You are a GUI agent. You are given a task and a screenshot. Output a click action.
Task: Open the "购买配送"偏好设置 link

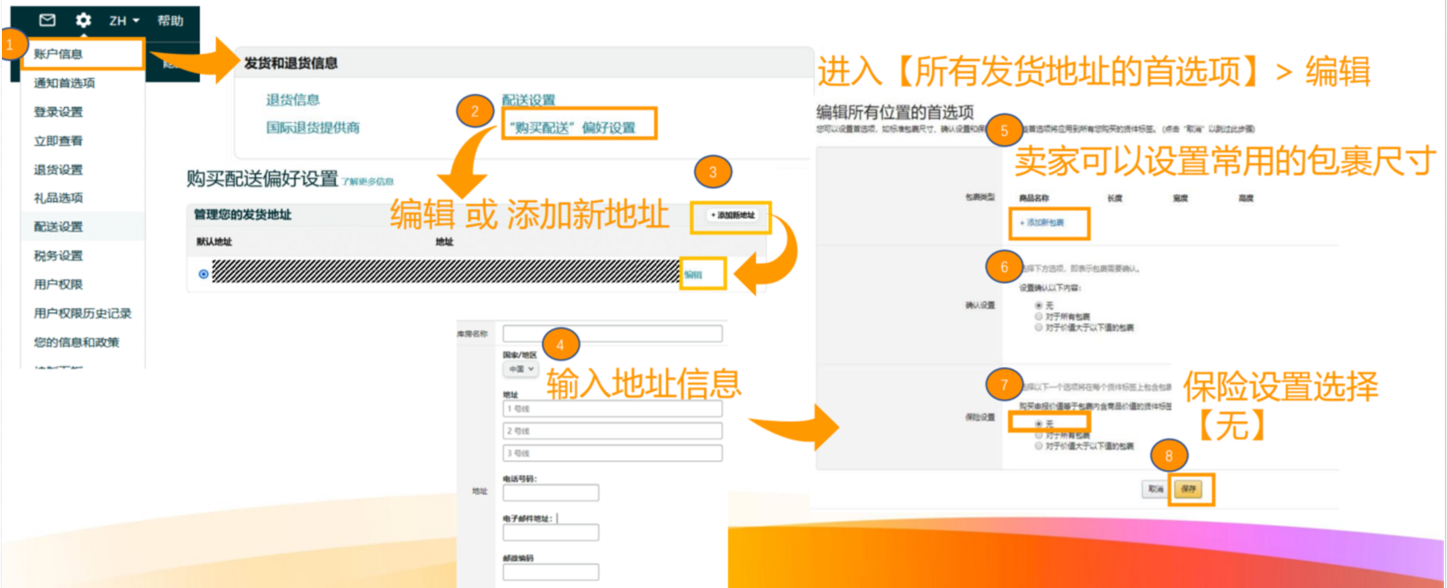[x=571, y=128]
